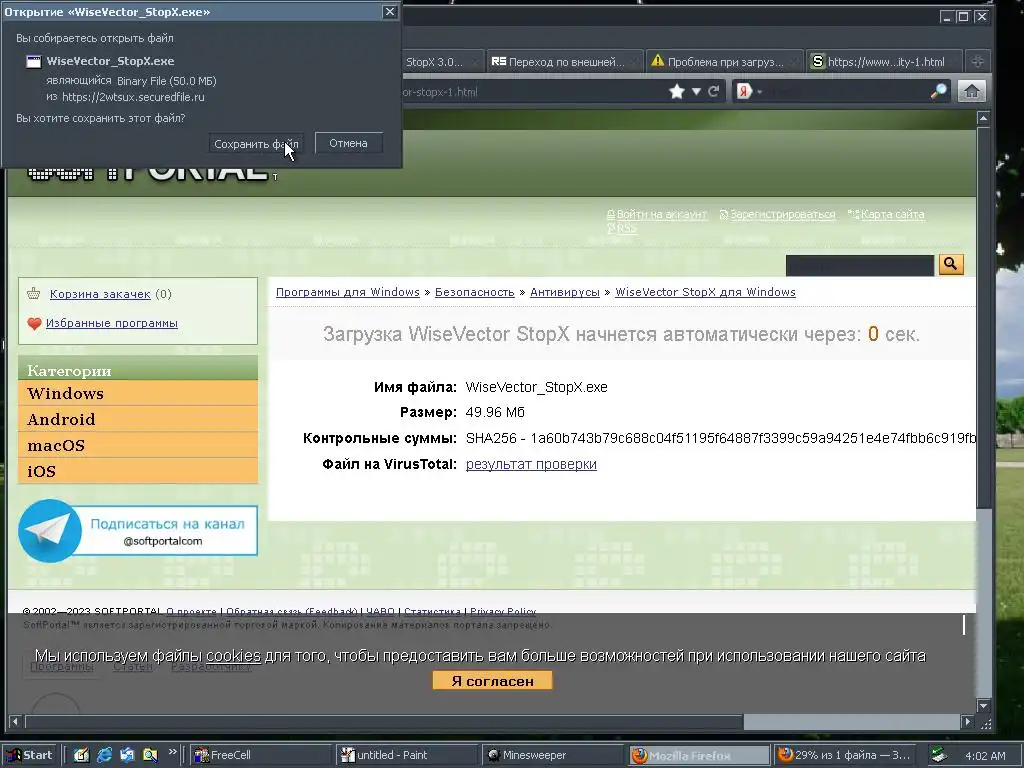1024x768 pixels.
Task: Click the red heart favorites icon
Action: pyautogui.click(x=35, y=323)
